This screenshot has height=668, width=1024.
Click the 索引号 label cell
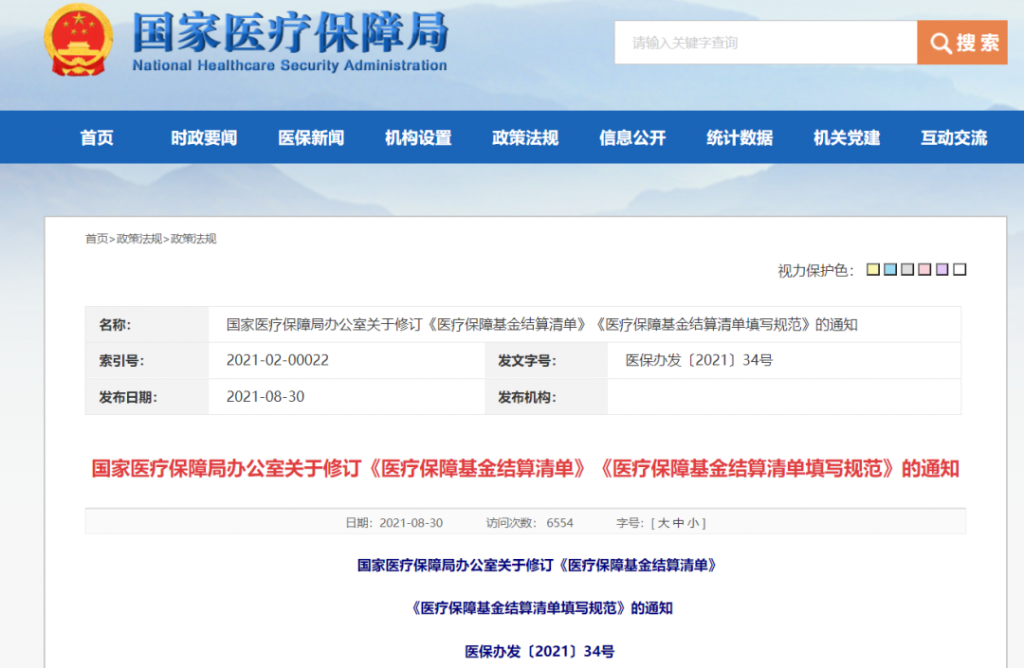tap(147, 360)
